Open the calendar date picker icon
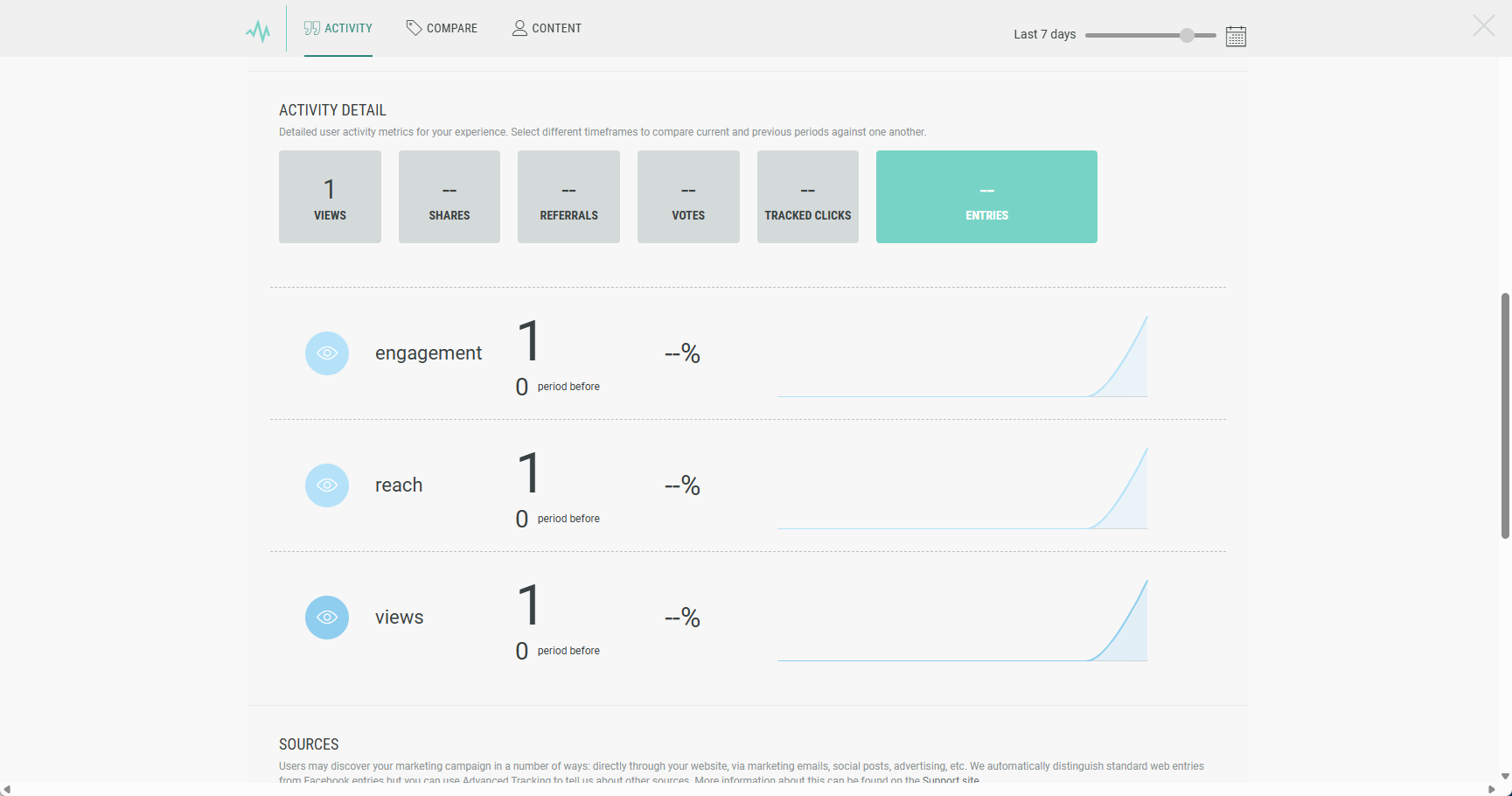This screenshot has width=1512, height=796. tap(1236, 36)
